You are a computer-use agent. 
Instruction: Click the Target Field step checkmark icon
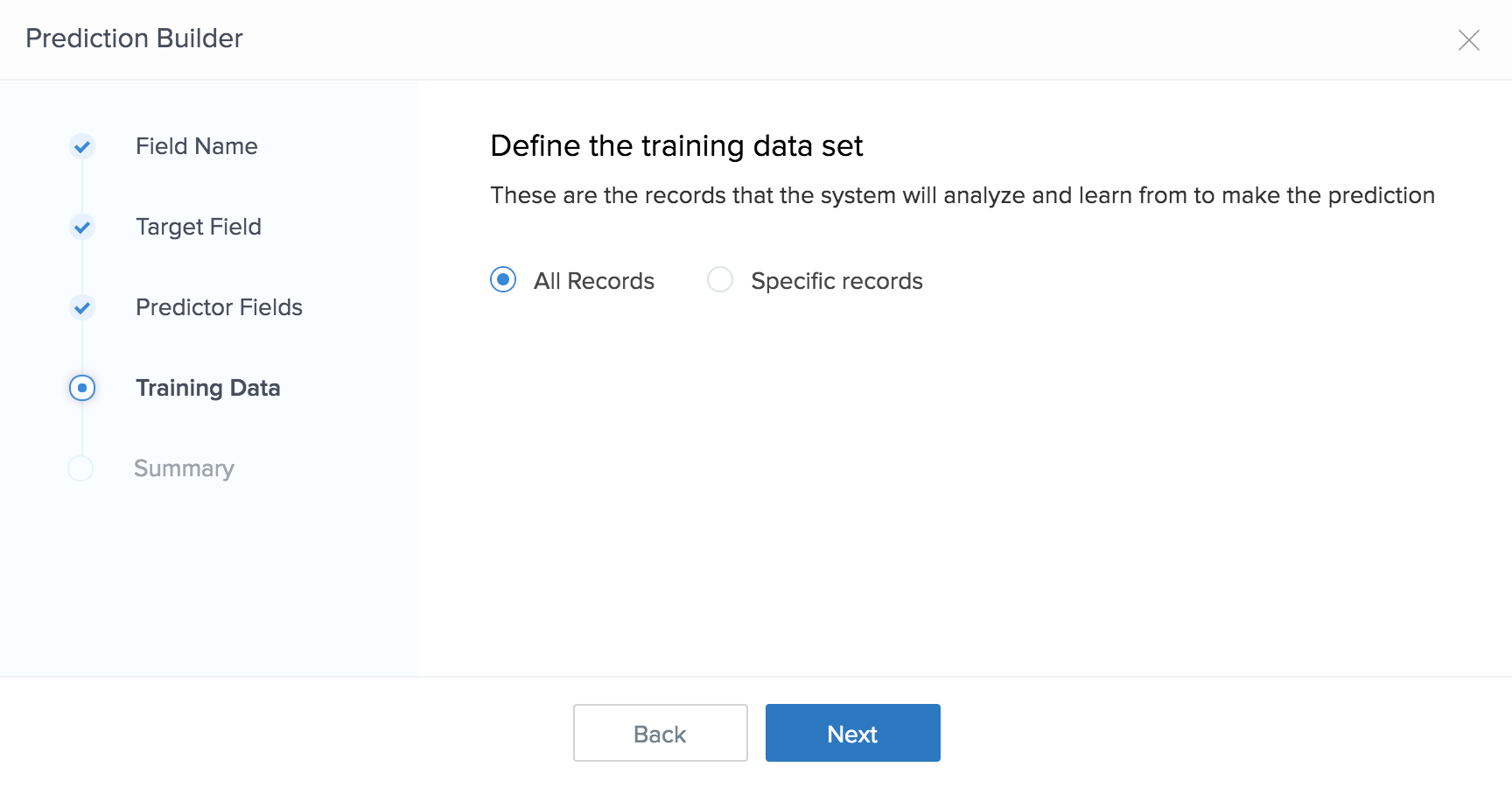[82, 227]
